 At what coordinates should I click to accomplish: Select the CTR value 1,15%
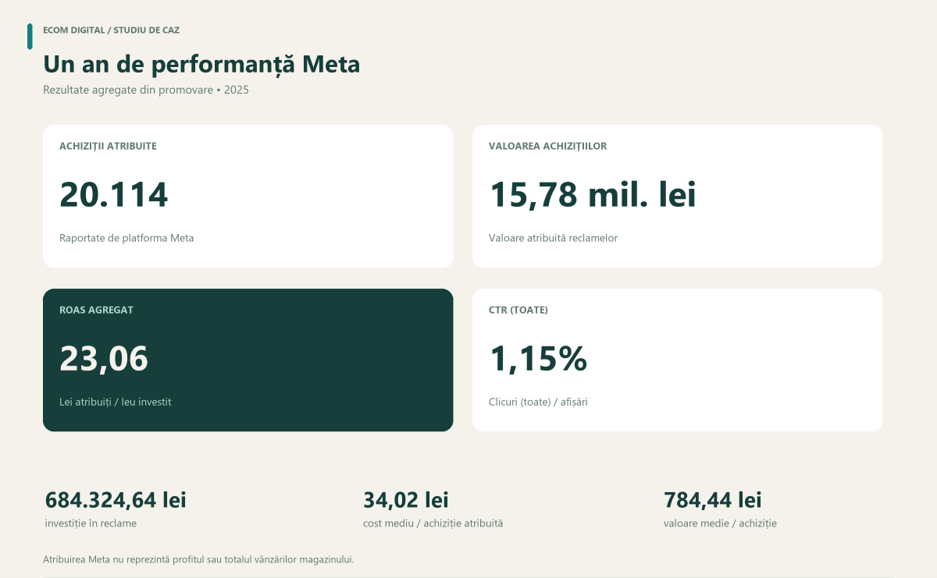(538, 359)
